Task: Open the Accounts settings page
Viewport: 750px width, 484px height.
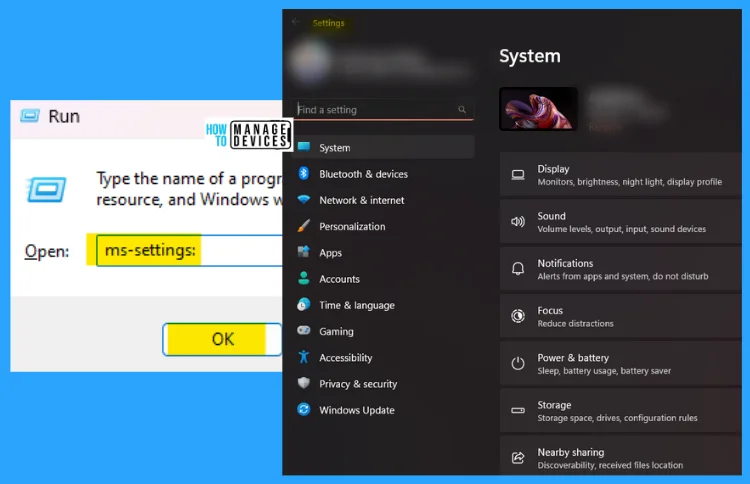Action: (x=339, y=279)
